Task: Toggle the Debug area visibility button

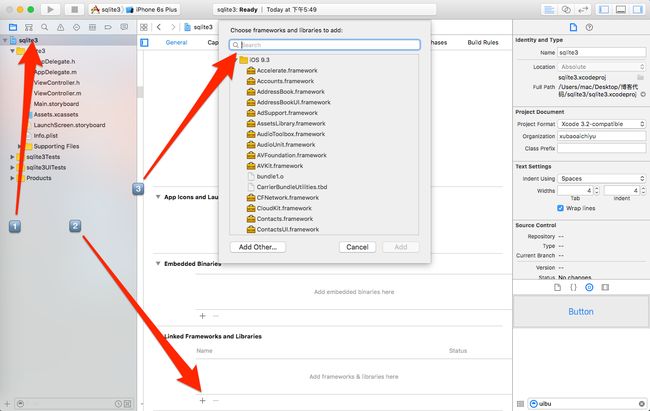Action: tap(621, 10)
